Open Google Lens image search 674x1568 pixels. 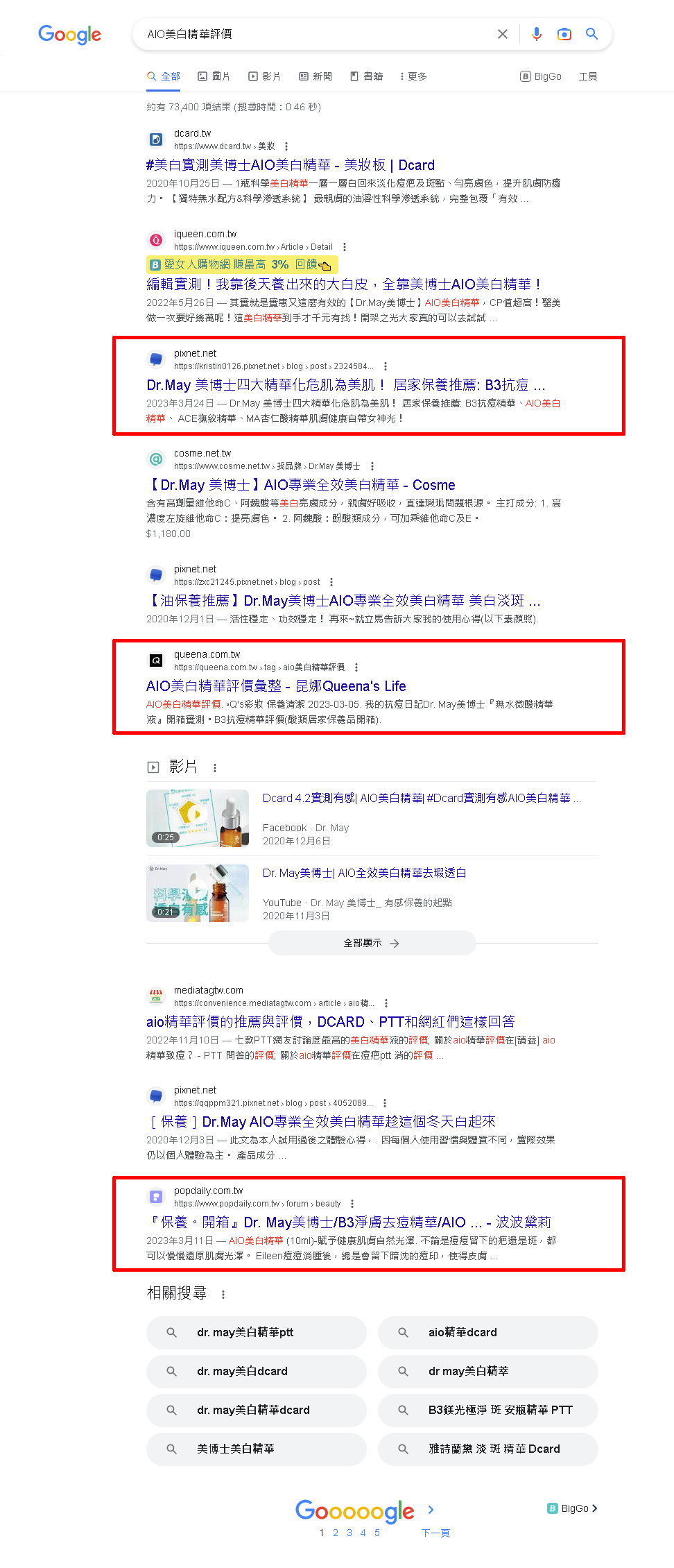(564, 34)
